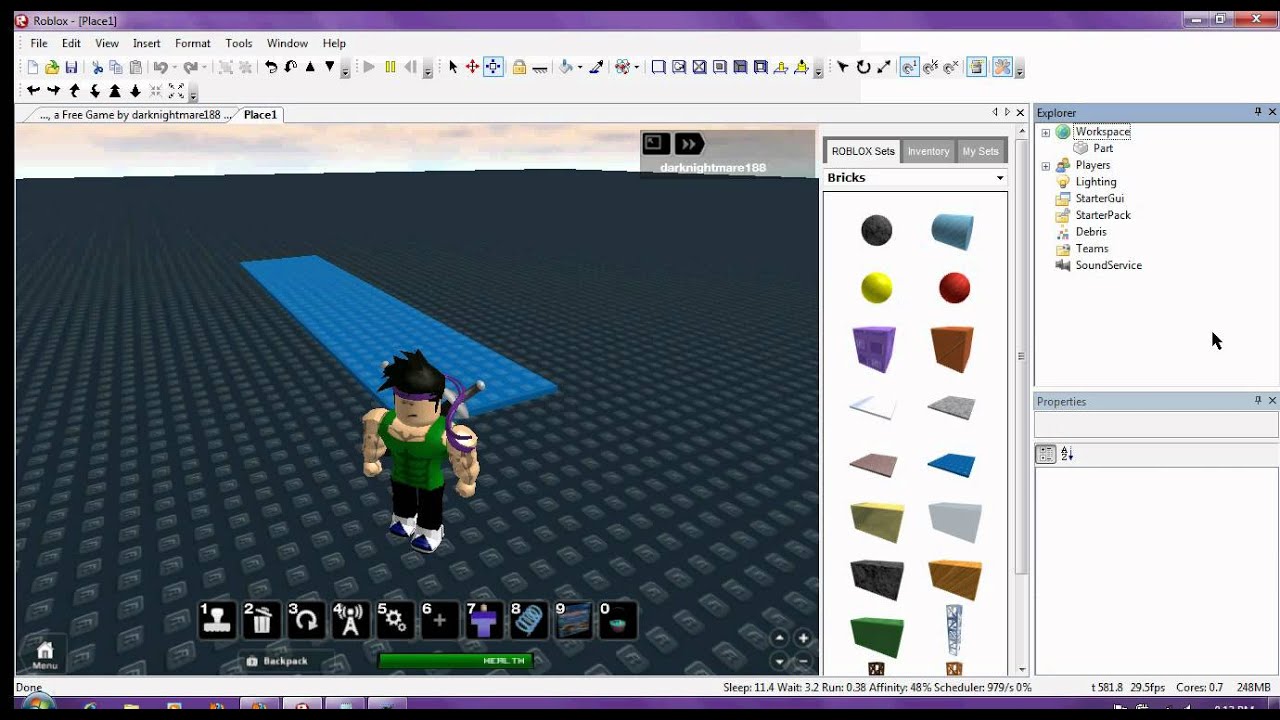Viewport: 1280px width, 720px height.
Task: Select the ROBLOX Sets tab
Action: point(863,151)
